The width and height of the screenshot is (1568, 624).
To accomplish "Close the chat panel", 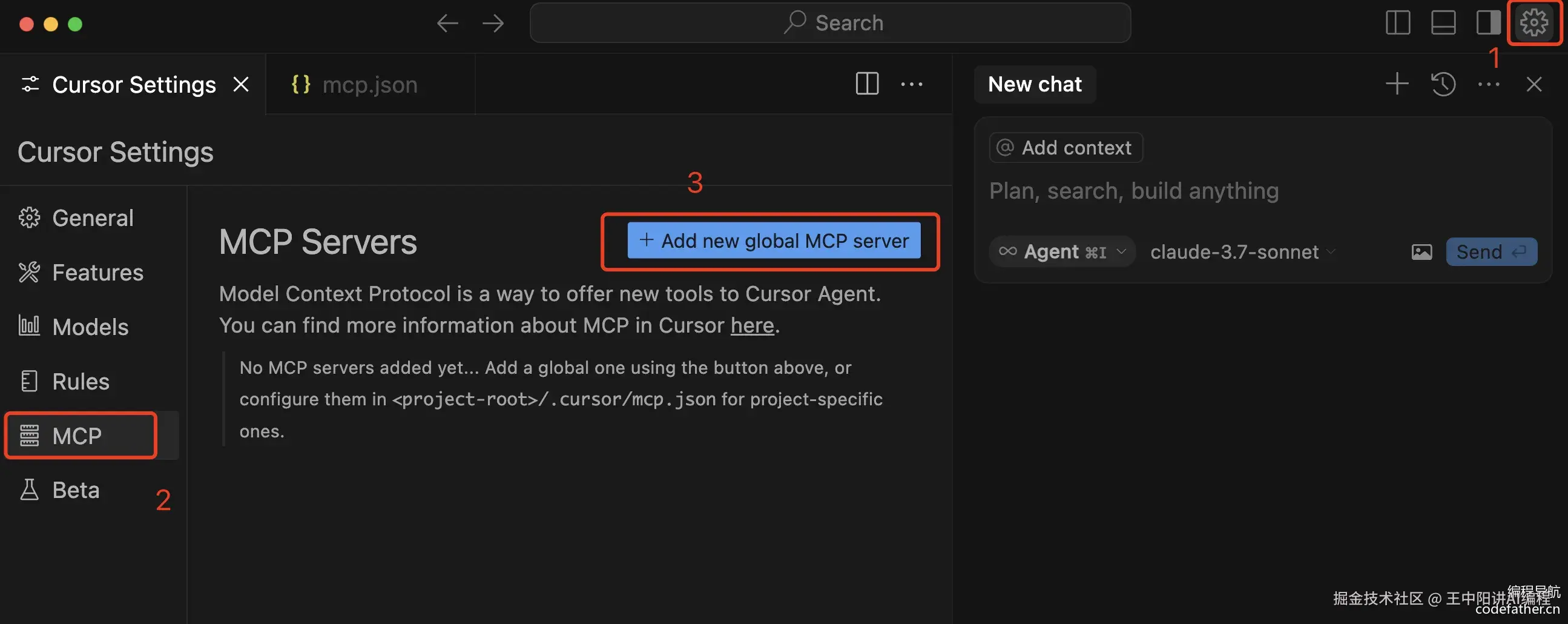I will [1534, 84].
